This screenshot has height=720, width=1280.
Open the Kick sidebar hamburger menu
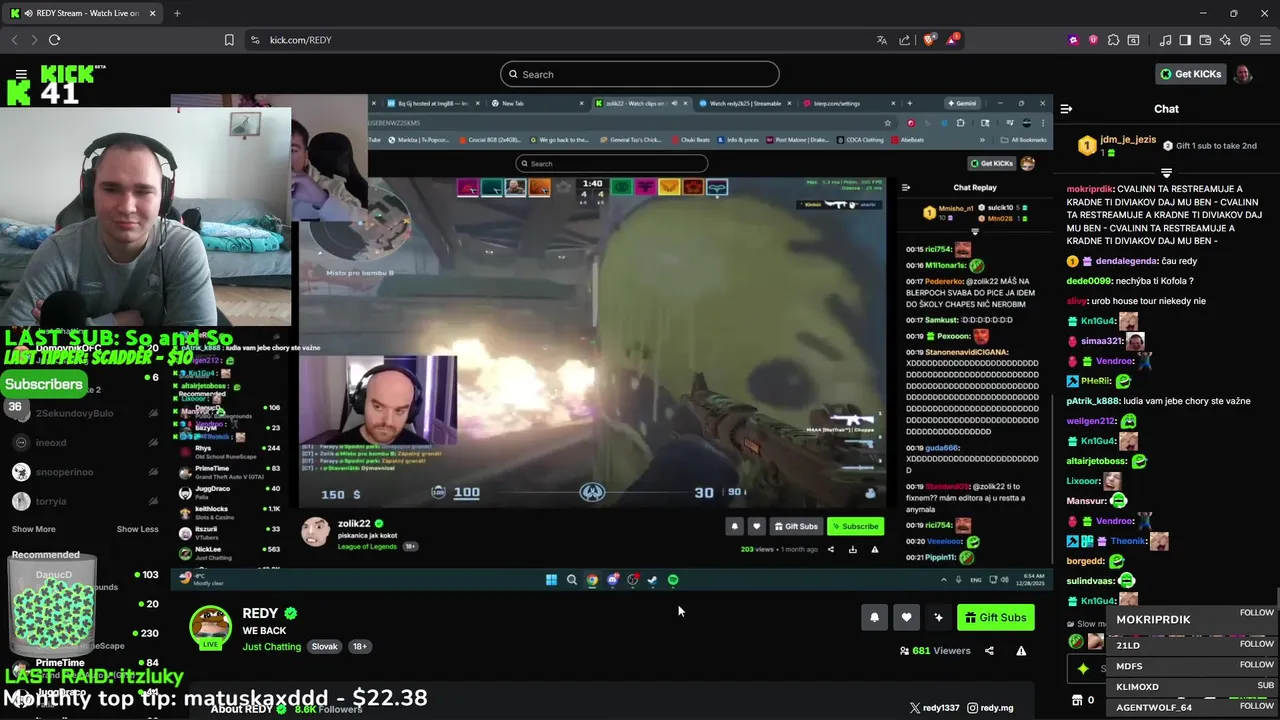tap(21, 74)
